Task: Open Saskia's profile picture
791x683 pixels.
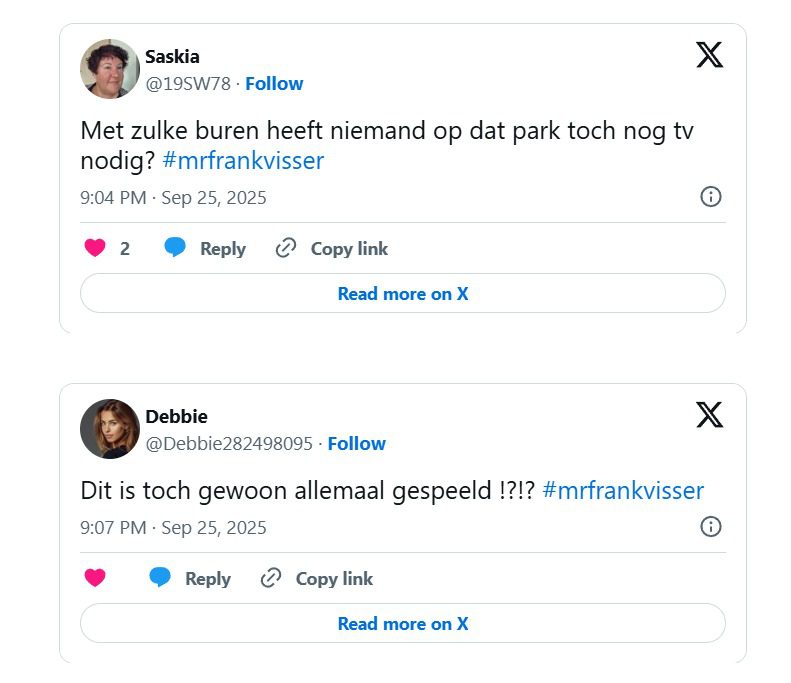Action: pyautogui.click(x=109, y=69)
